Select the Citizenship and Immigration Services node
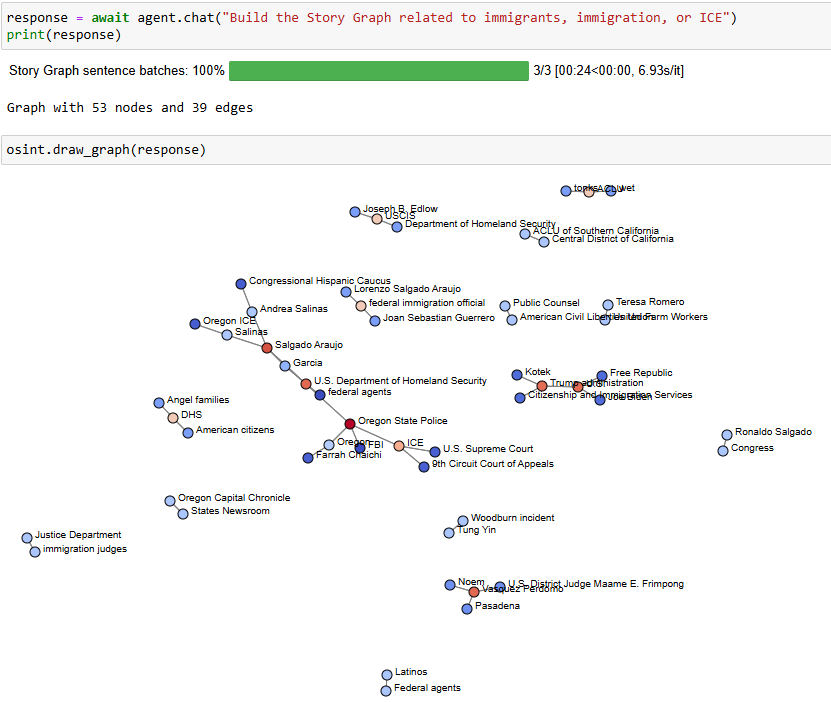Image resolution: width=831 pixels, height=702 pixels. [x=520, y=398]
